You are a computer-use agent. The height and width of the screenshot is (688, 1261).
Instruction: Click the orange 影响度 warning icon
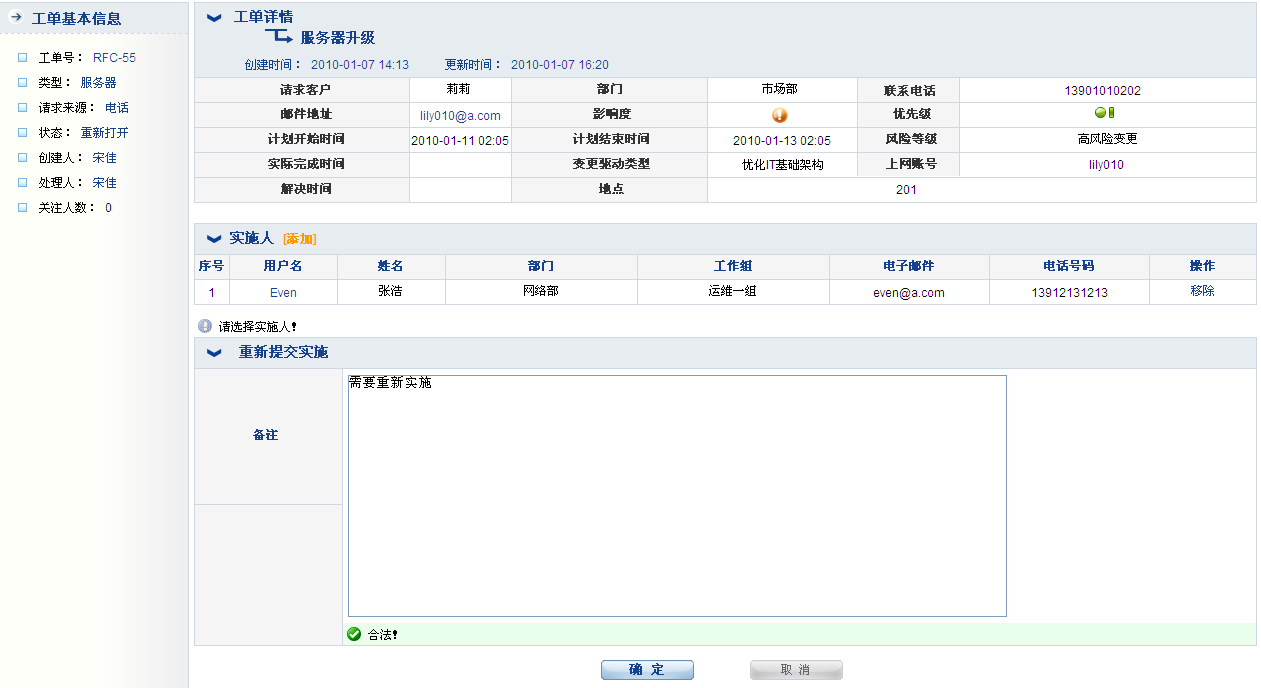[x=780, y=115]
